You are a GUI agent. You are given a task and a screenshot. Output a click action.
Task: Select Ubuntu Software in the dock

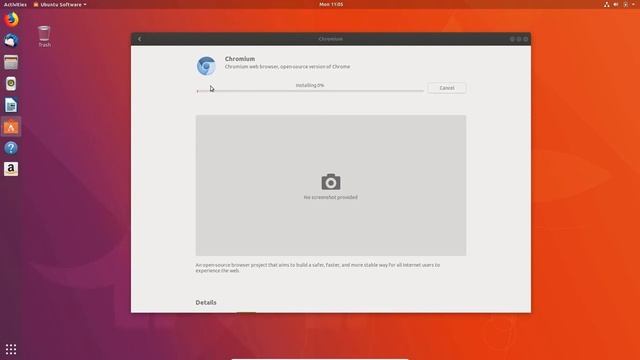click(11, 127)
